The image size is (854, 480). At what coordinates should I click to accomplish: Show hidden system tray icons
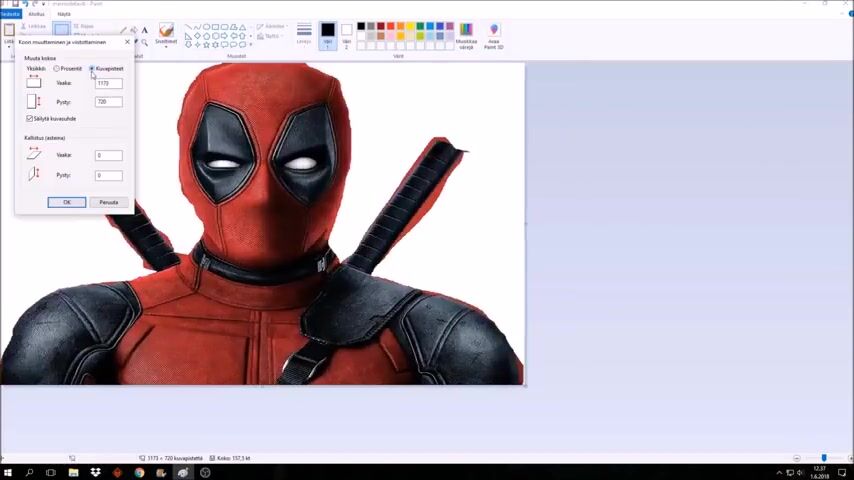(779, 472)
